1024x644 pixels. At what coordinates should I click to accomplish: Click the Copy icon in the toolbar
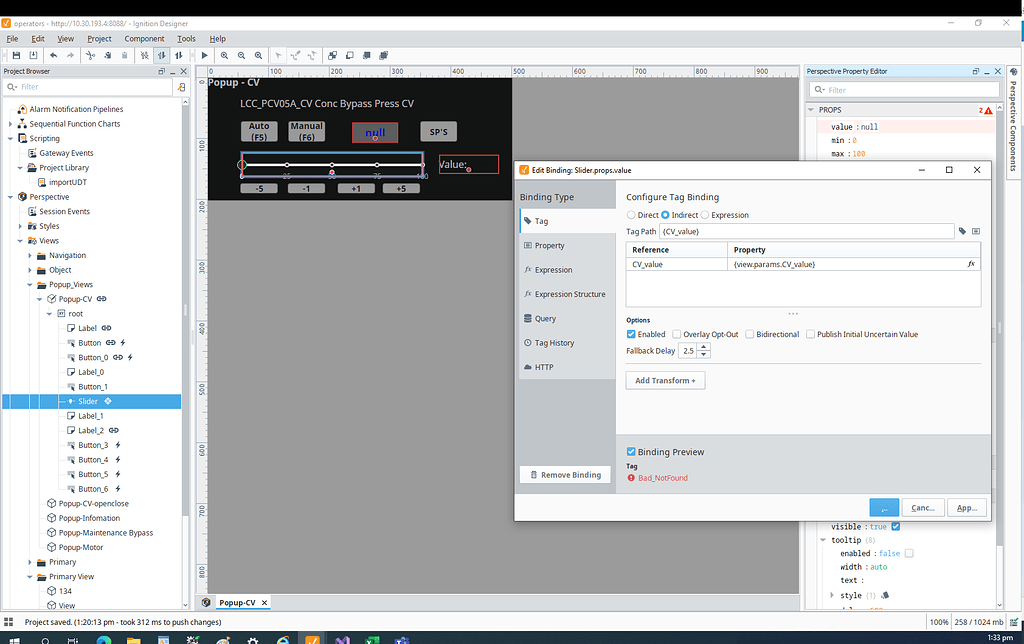pyautogui.click(x=108, y=56)
